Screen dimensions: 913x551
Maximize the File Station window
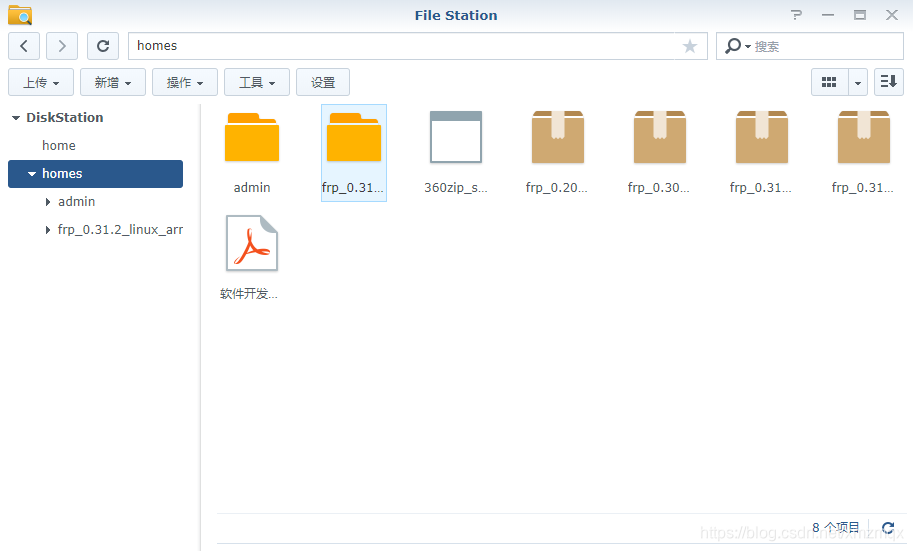860,15
